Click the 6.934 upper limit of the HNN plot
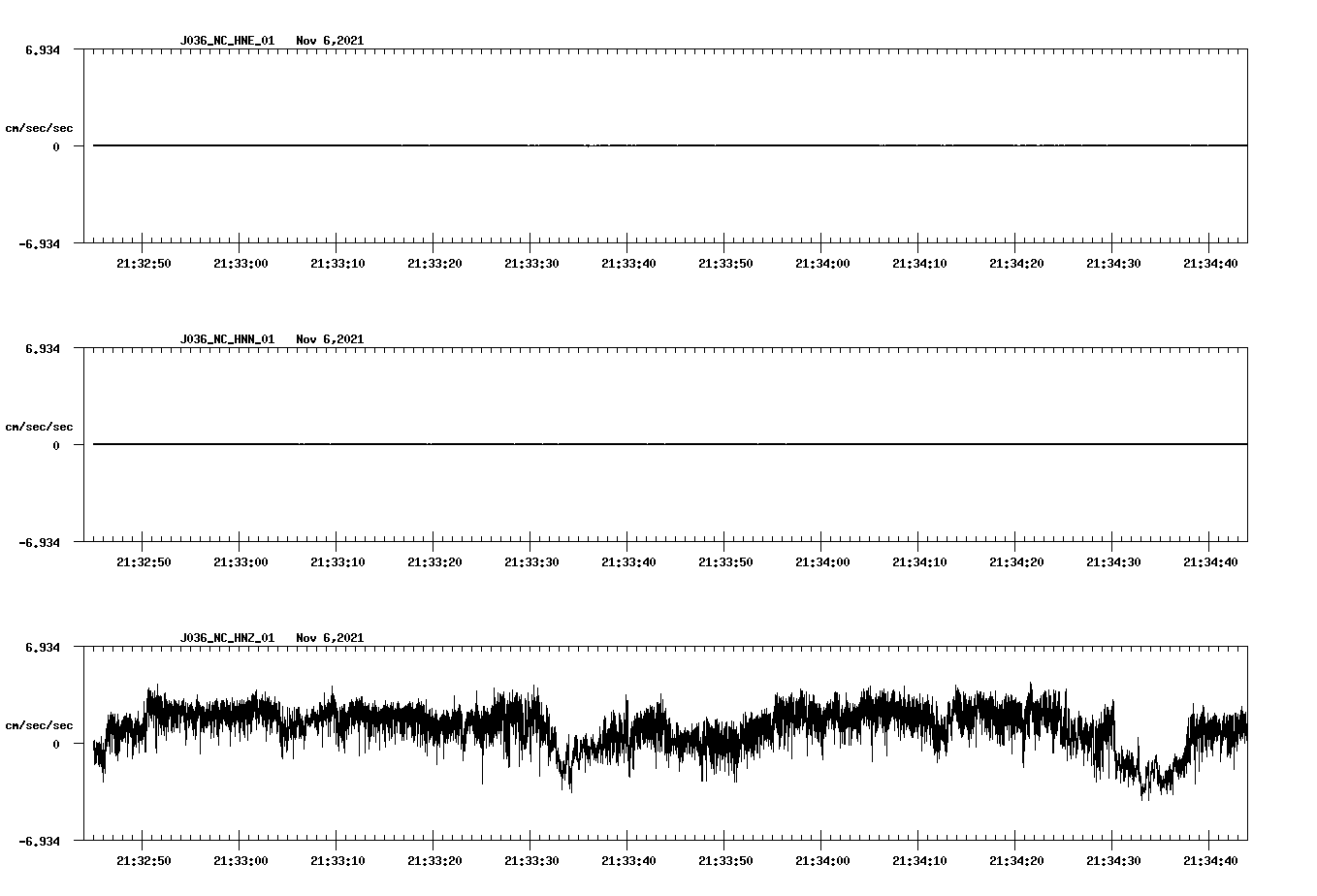 pyautogui.click(x=42, y=349)
